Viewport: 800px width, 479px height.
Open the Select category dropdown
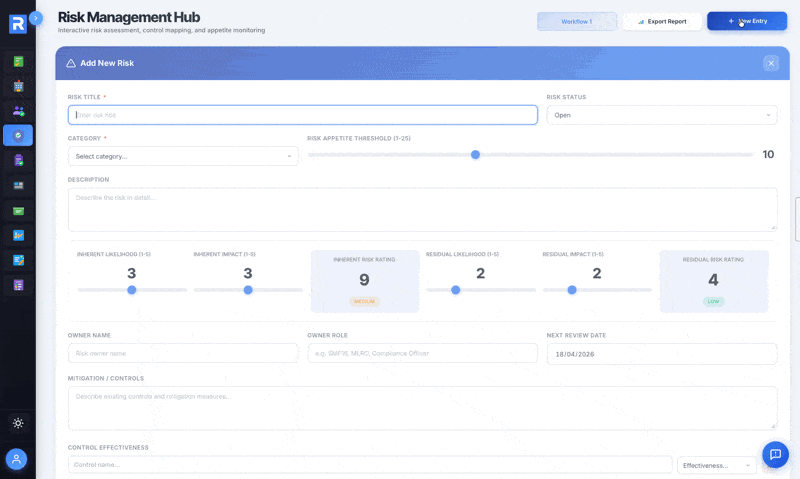[x=183, y=156]
